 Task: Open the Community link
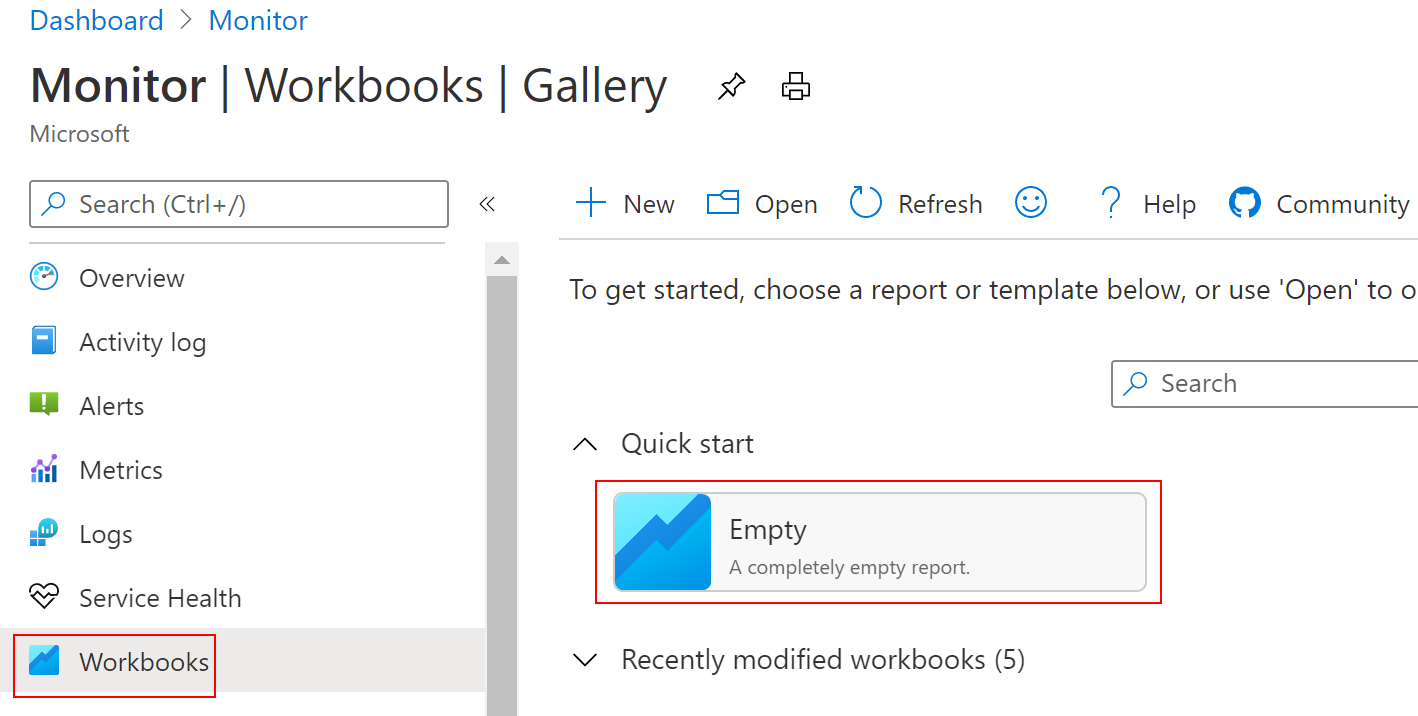click(1319, 204)
